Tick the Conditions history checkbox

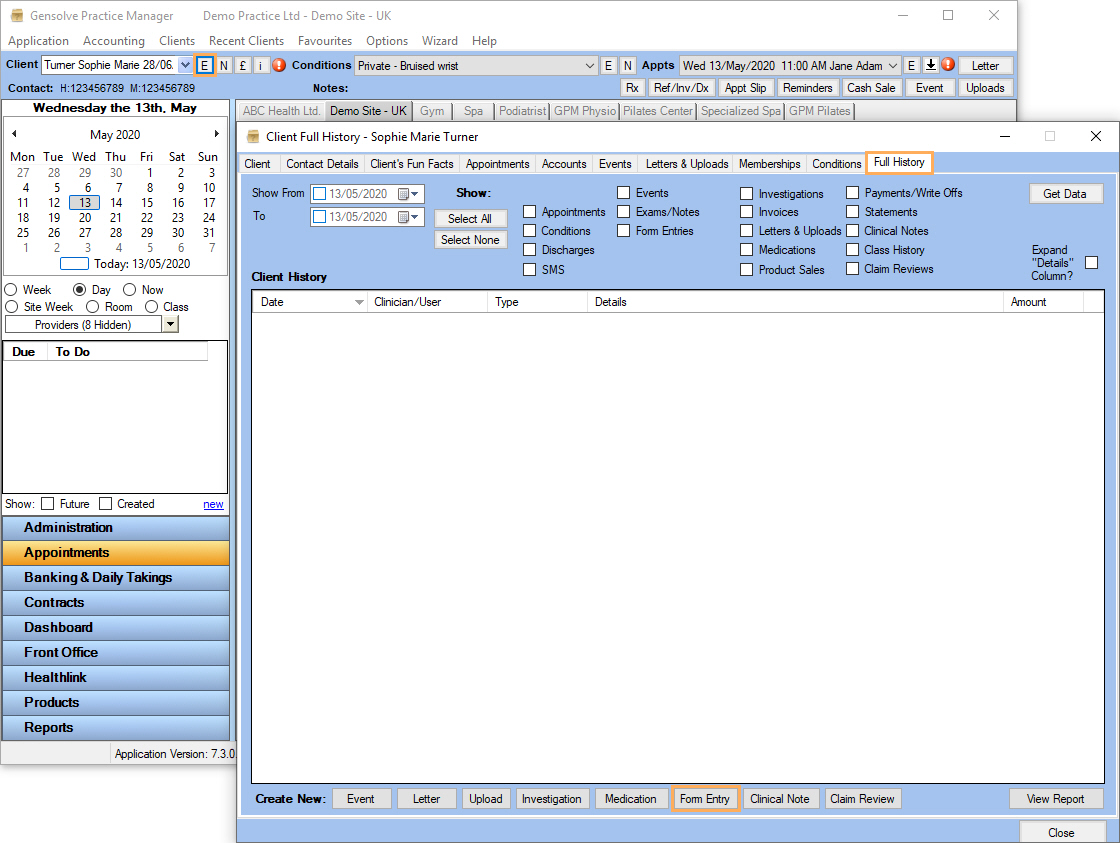point(529,231)
